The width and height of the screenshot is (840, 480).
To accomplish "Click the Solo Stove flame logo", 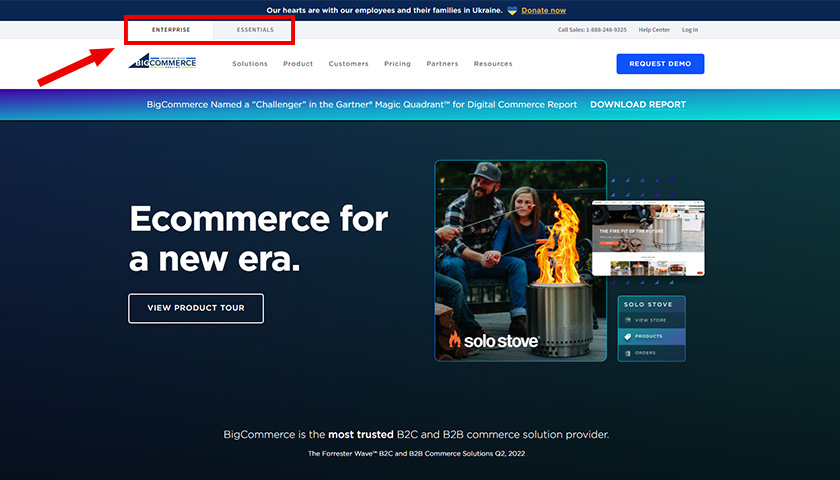I will (x=454, y=339).
